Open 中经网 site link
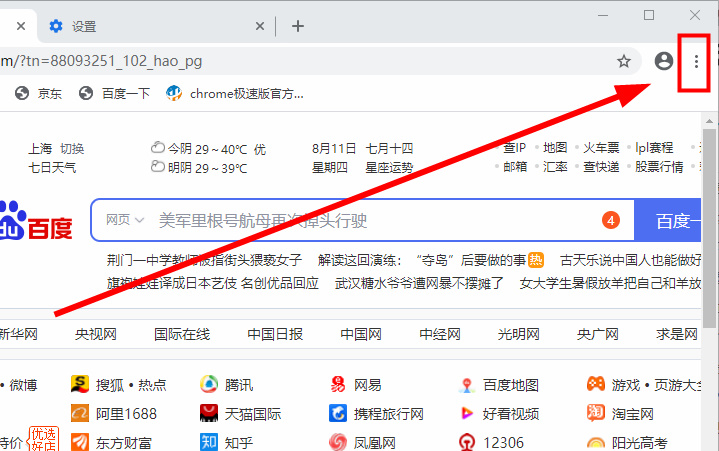This screenshot has height=451, width=719. 440,334
